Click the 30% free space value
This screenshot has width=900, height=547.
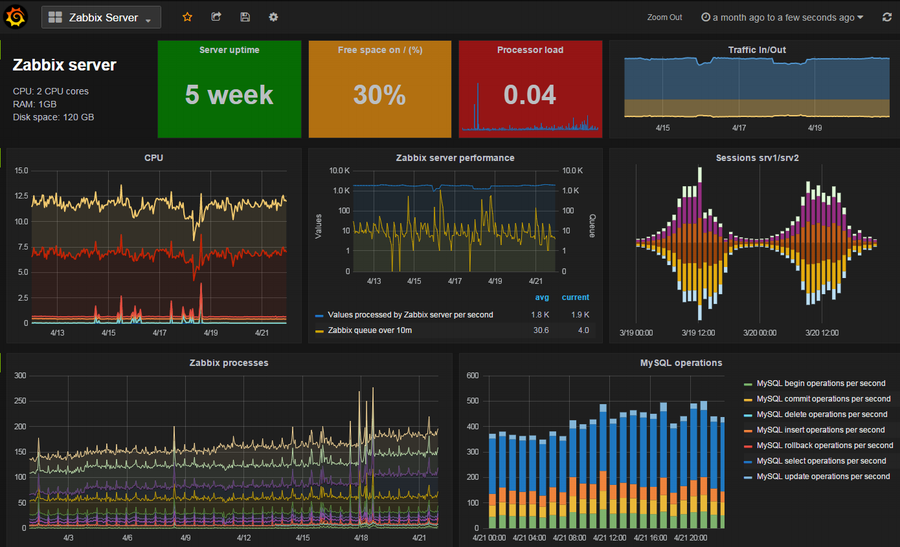point(379,95)
